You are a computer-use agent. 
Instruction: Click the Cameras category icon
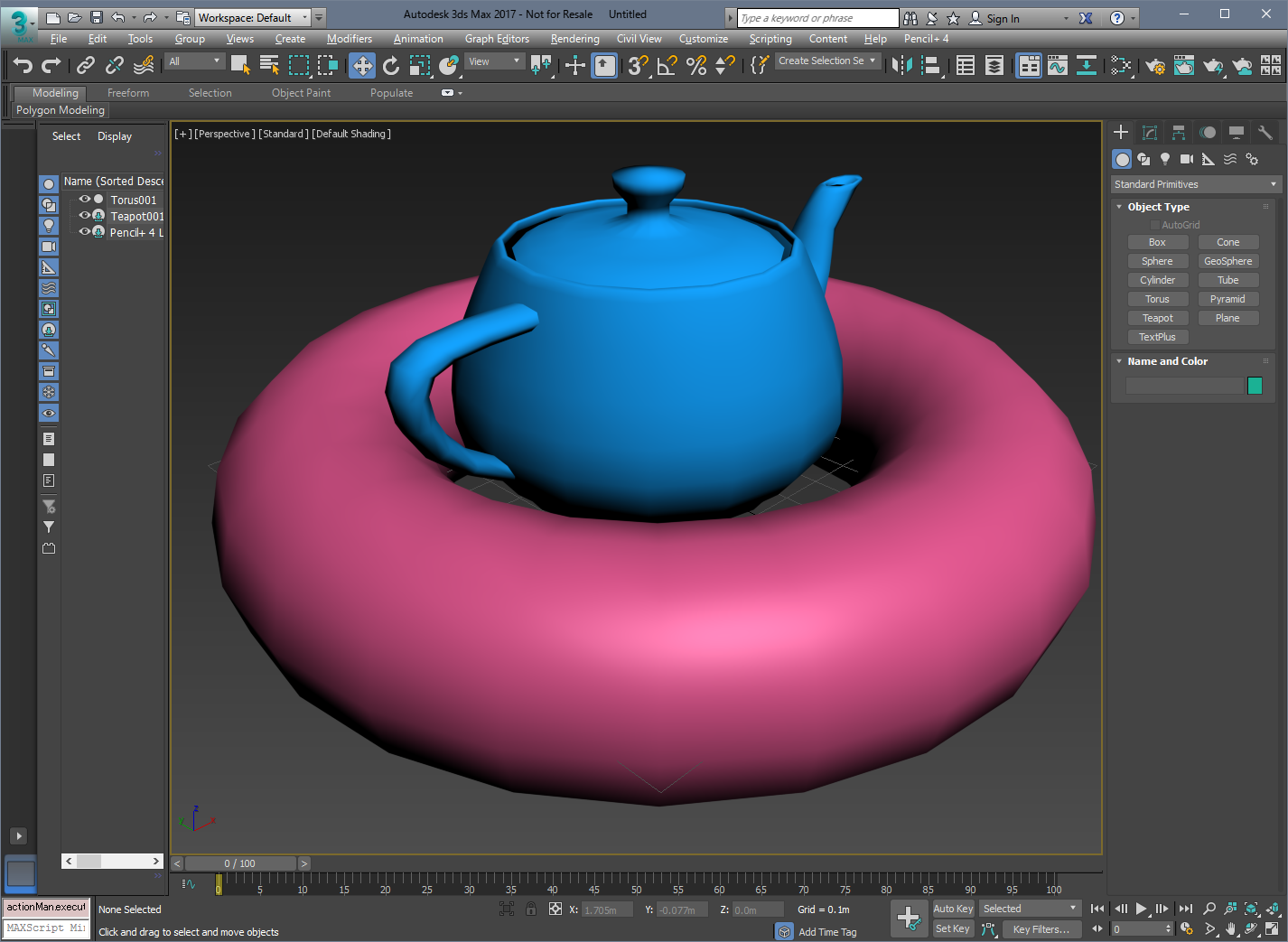[x=1187, y=159]
